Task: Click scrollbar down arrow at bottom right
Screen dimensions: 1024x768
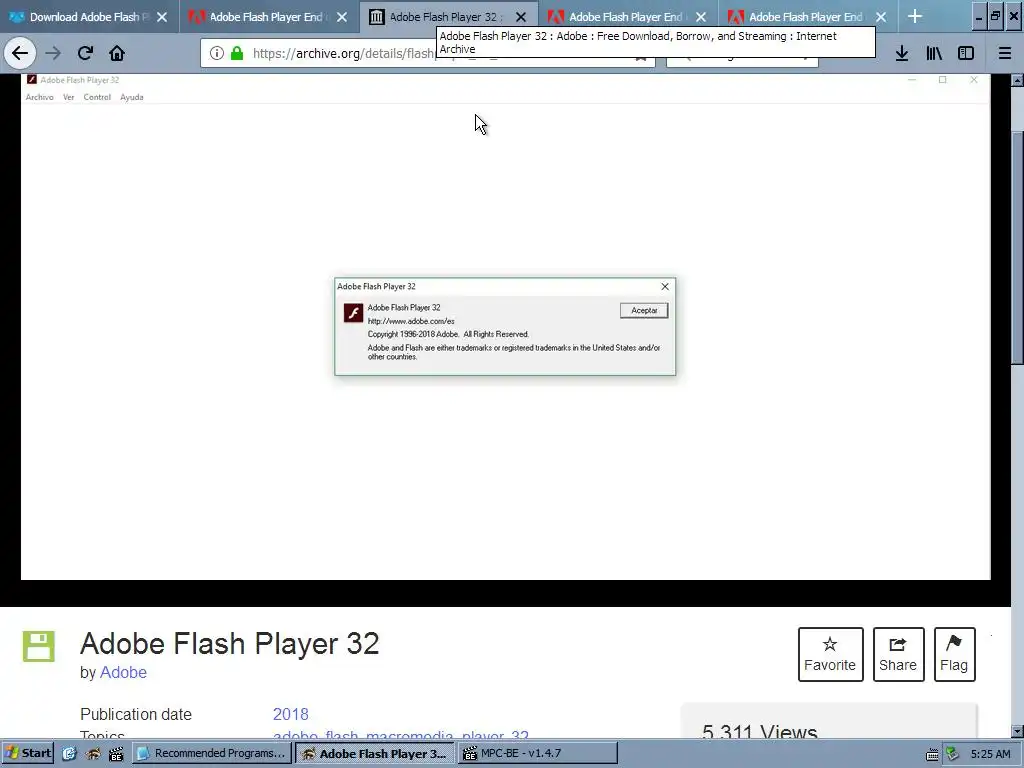Action: [1017, 731]
